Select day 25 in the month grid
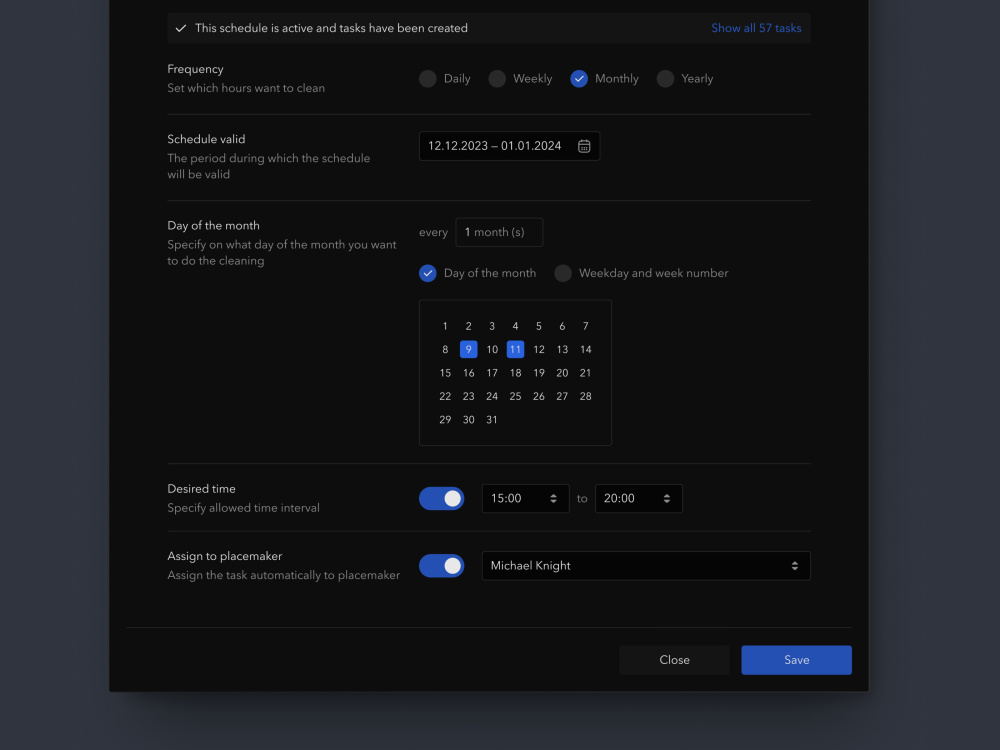Viewport: 1000px width, 750px height. click(515, 396)
